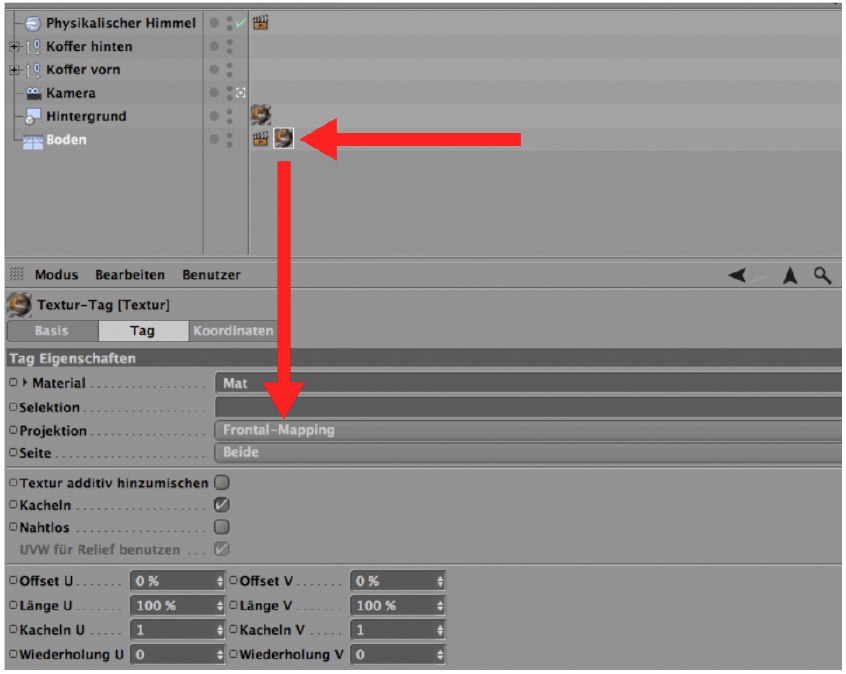This screenshot has height=674, width=846.
Task: Click the Länge V stepper arrows
Action: click(x=440, y=605)
